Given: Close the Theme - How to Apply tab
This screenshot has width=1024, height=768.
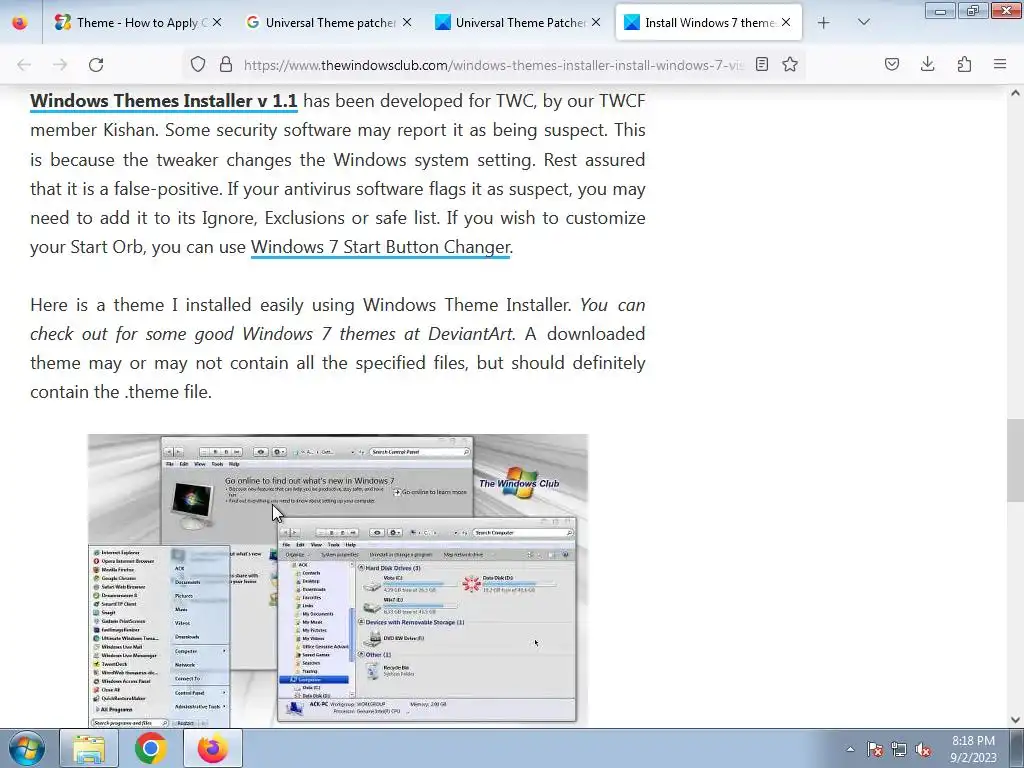Looking at the screenshot, I should [217, 22].
